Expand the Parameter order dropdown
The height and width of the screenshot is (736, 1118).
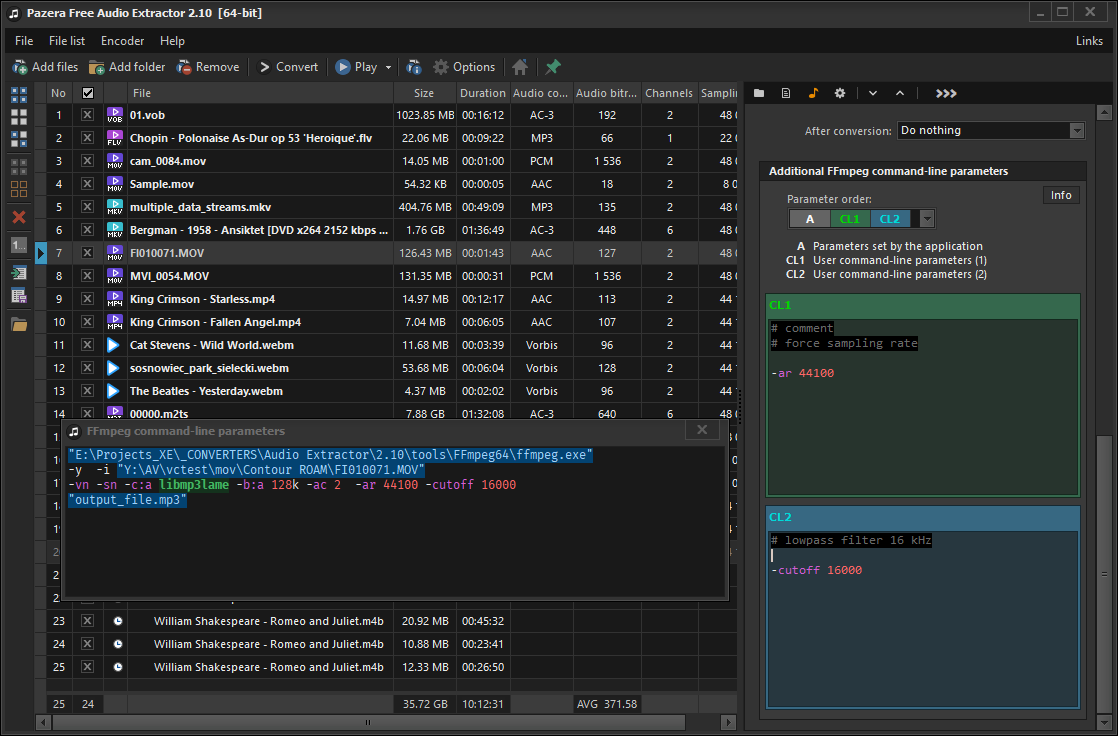pyautogui.click(x=927, y=219)
